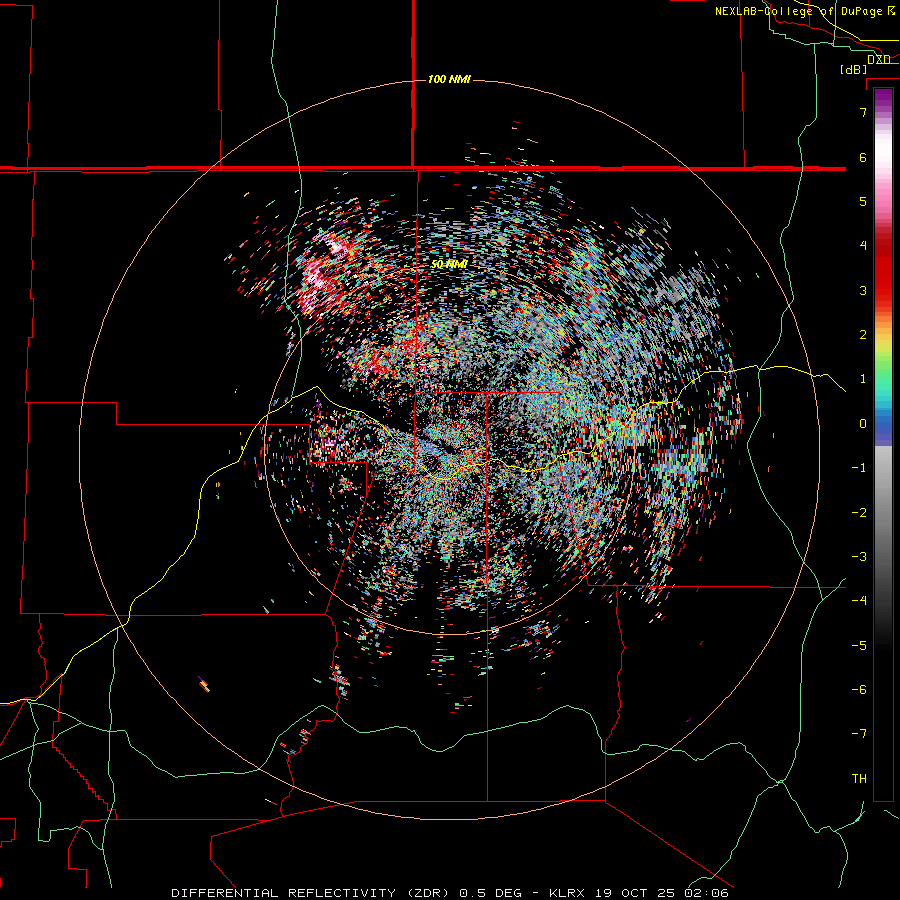Click the [dB] units label
Screen dimensions: 900x900
click(x=854, y=69)
